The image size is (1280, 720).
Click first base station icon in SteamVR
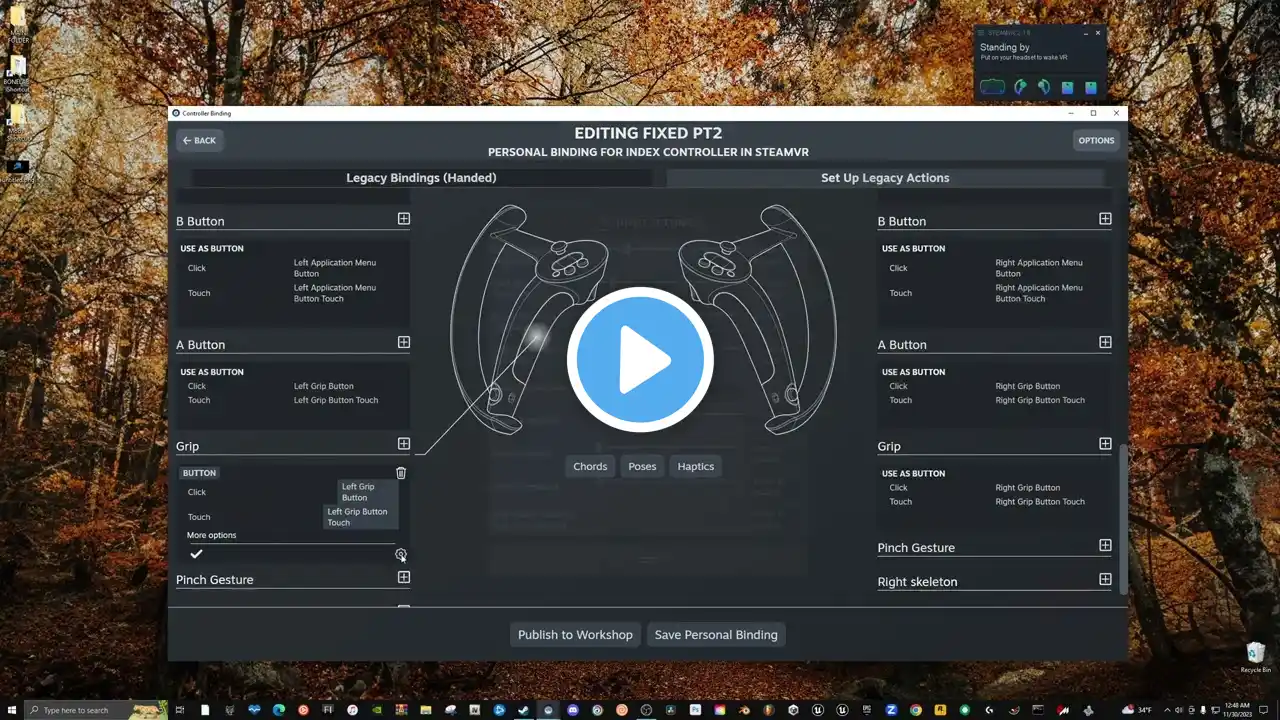(x=1068, y=87)
